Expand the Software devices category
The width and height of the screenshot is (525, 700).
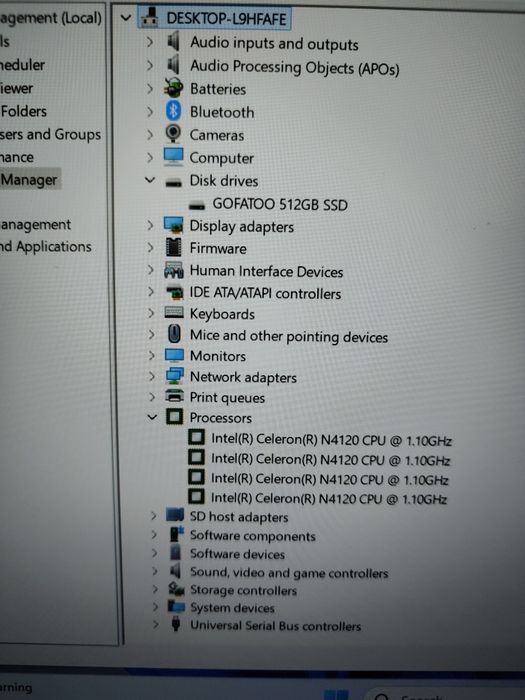click(154, 553)
